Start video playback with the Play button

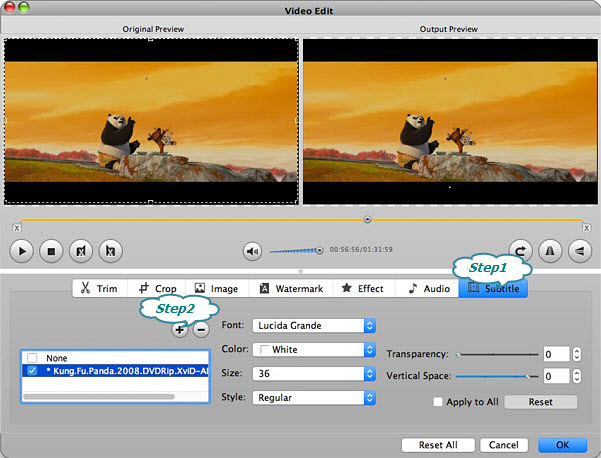click(x=21, y=251)
